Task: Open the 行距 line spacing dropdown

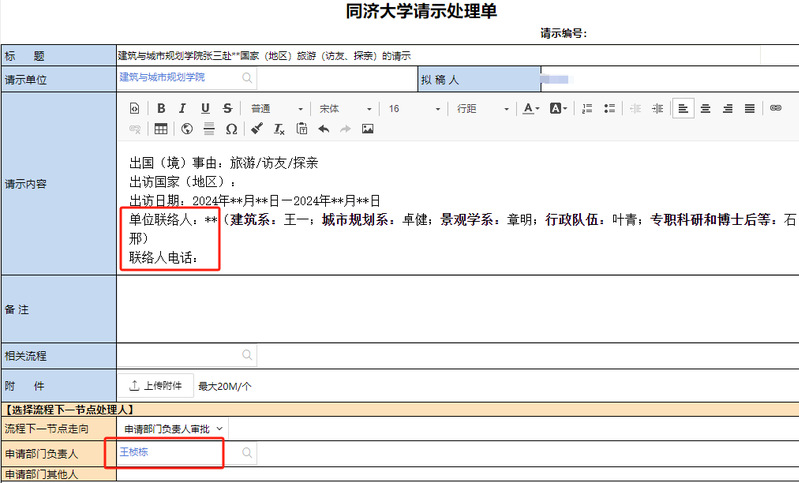Action: pyautogui.click(x=483, y=109)
